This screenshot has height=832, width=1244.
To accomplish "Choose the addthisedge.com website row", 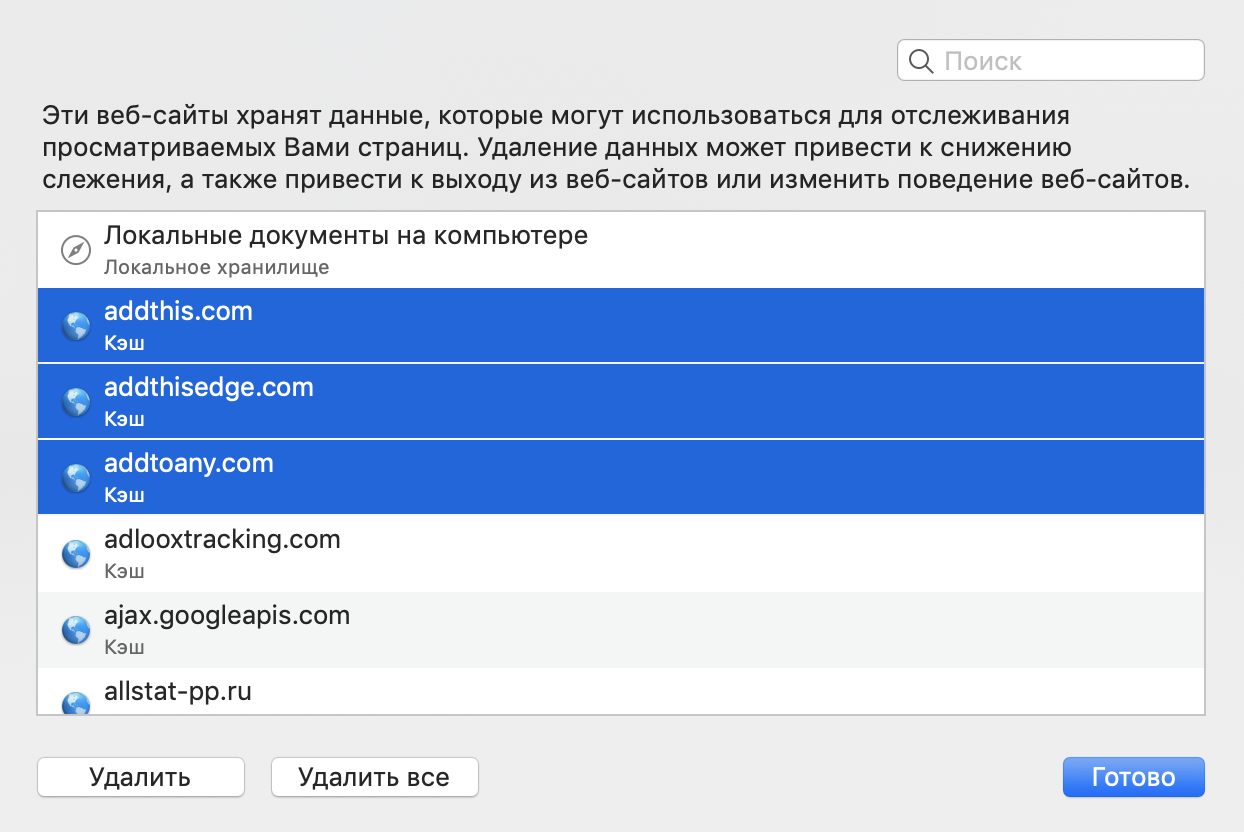I will (620, 402).
